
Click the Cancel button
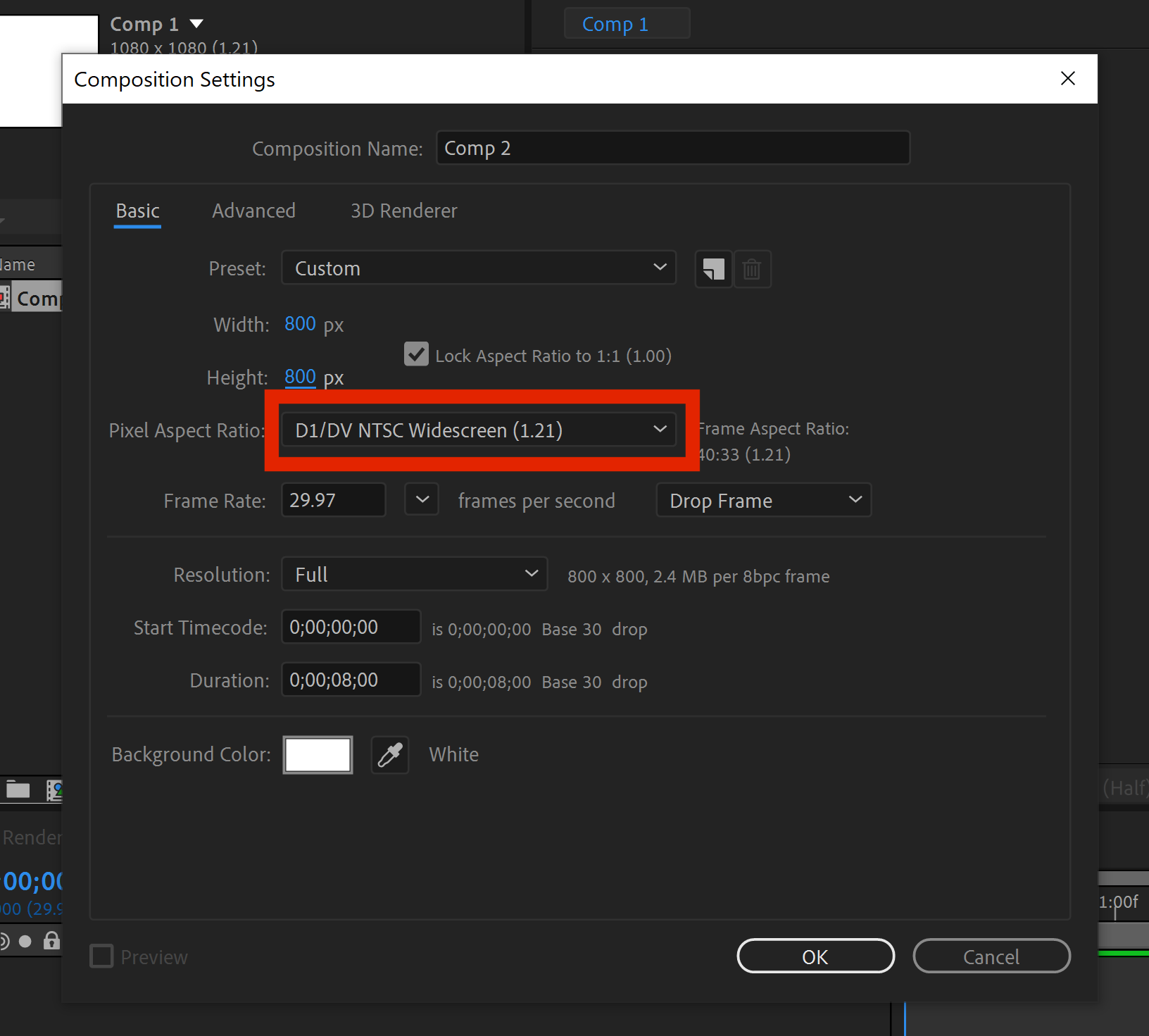click(991, 956)
